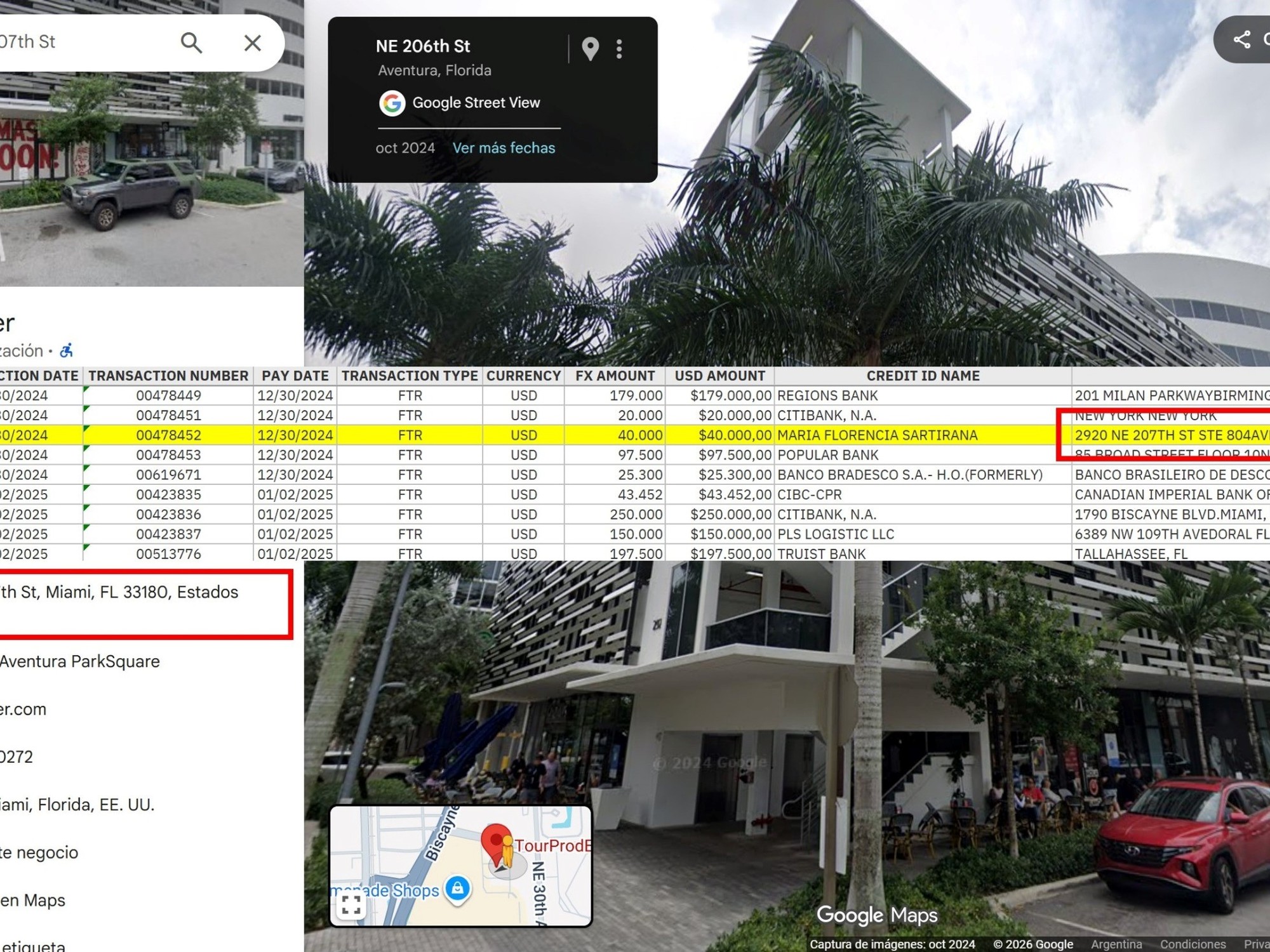
Task: Click the 'Argentina' footer link
Action: pos(1116,944)
